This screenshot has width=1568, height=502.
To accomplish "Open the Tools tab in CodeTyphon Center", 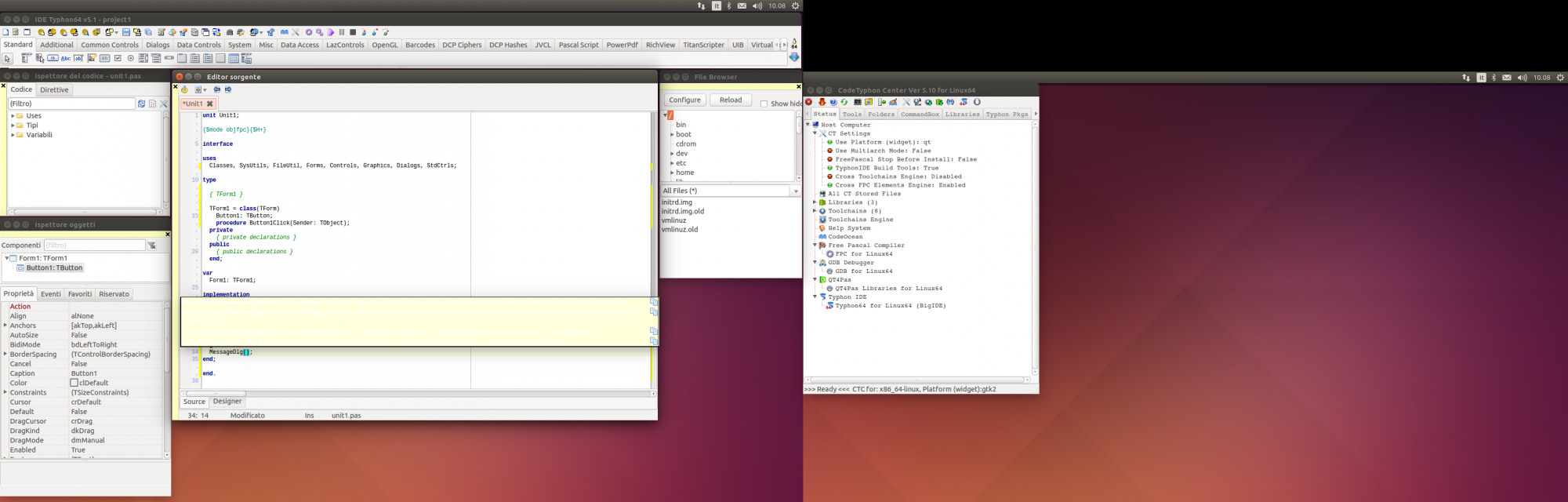I will (x=851, y=115).
